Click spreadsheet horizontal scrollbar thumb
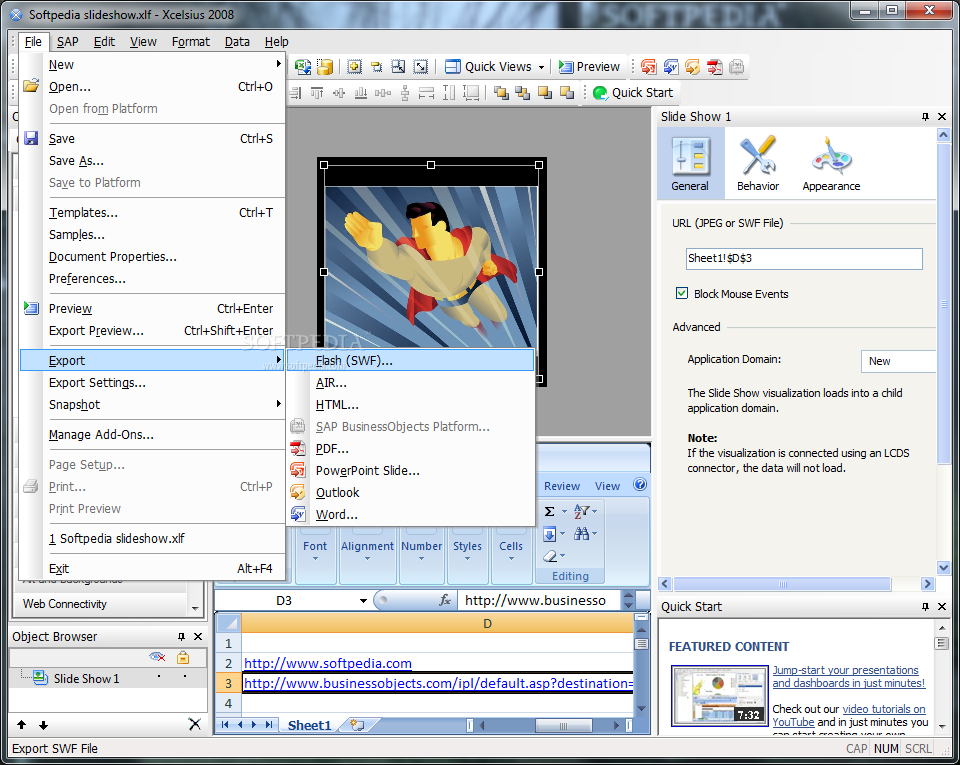 point(563,726)
